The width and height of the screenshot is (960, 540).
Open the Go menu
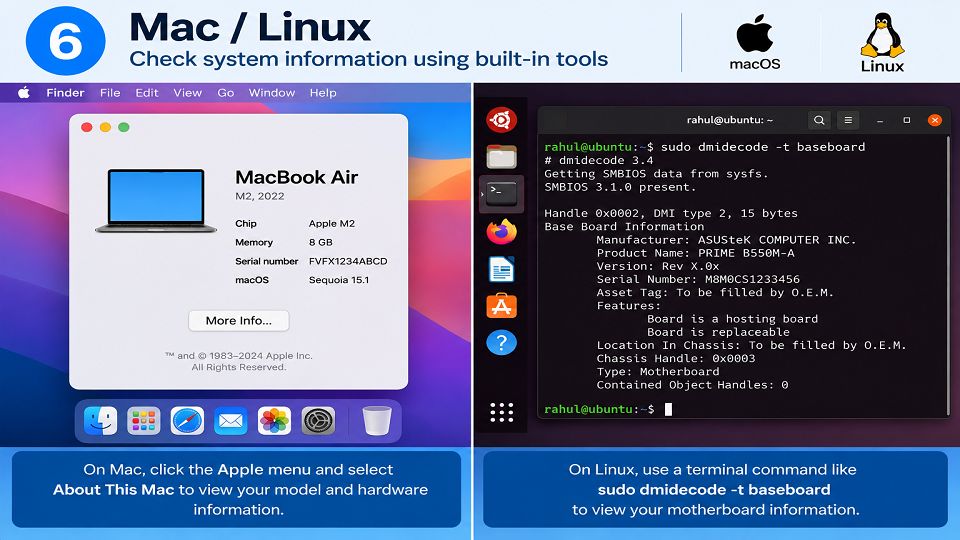(x=225, y=92)
